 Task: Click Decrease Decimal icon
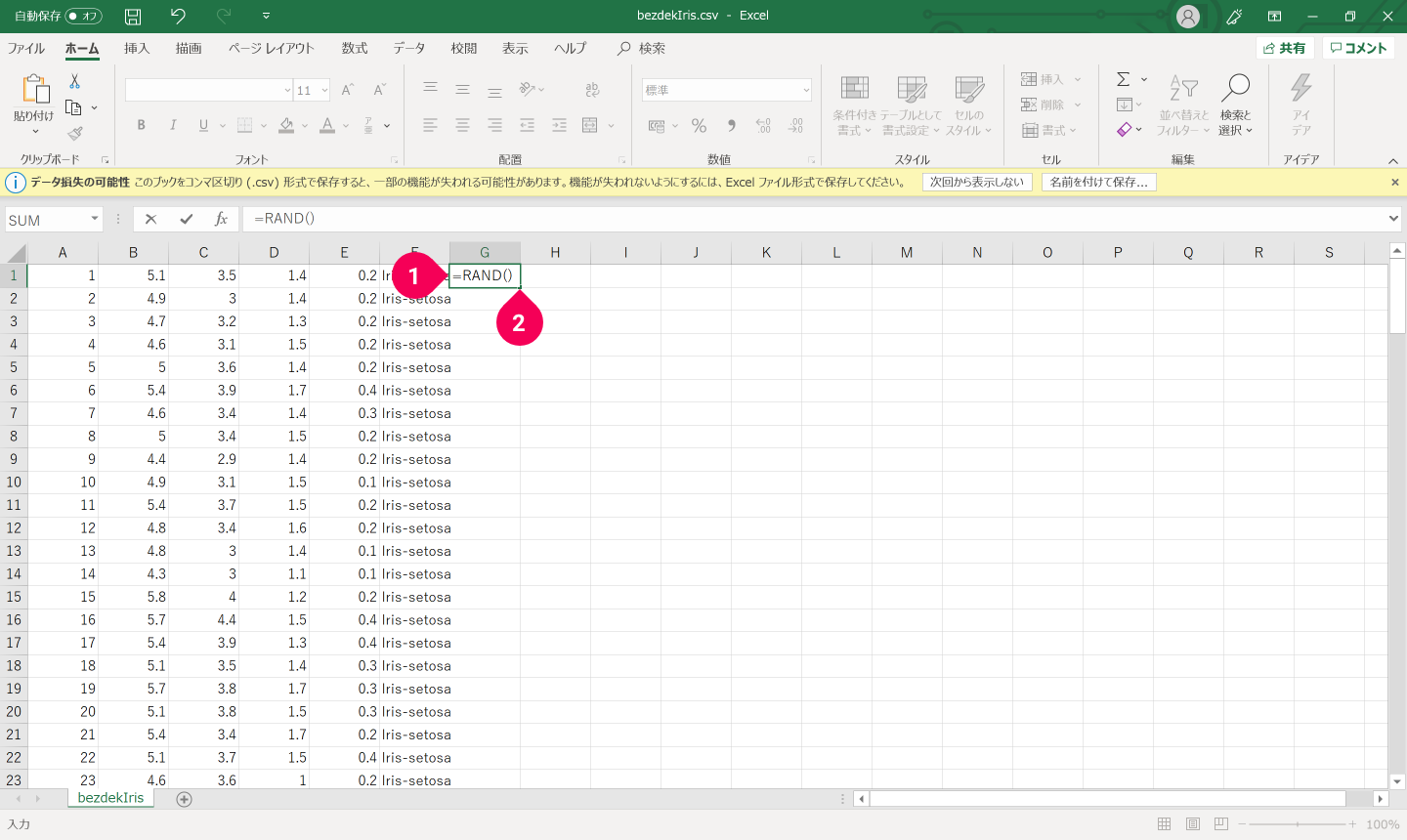pyautogui.click(x=796, y=125)
